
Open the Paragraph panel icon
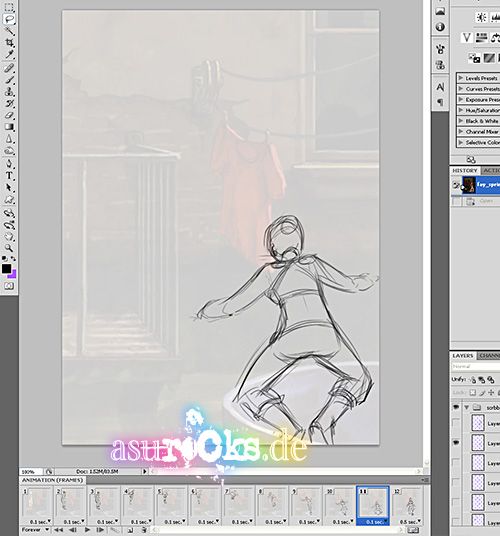[x=440, y=102]
